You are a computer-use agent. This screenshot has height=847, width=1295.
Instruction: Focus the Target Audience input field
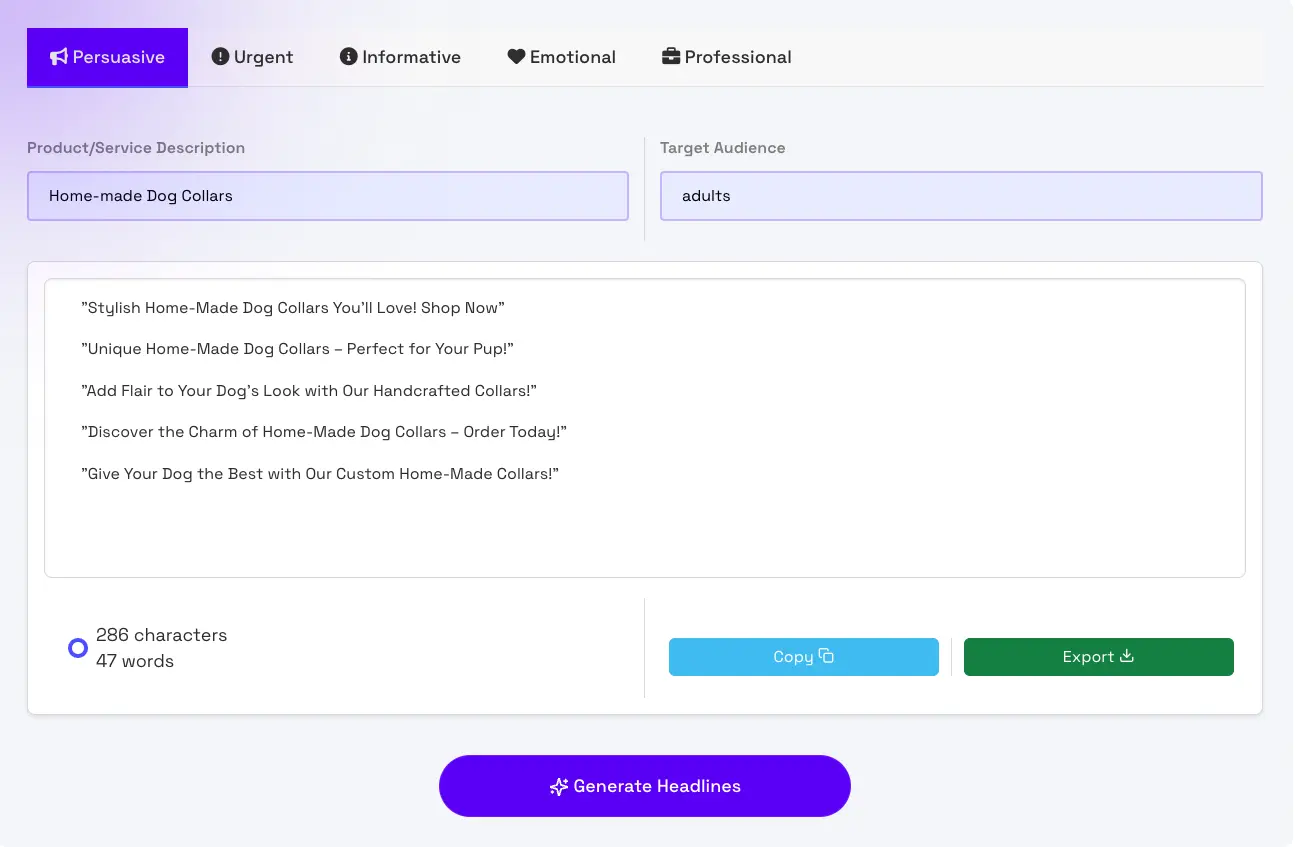[961, 196]
